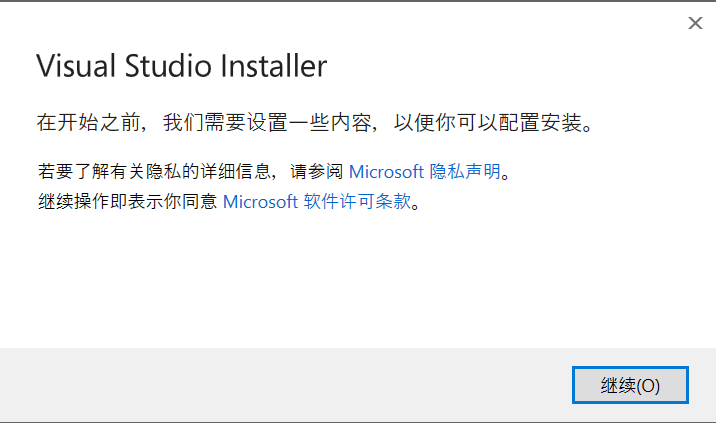Viewport: 716px width, 423px height.
Task: Click the 继续(O) continue button
Action: (x=630, y=385)
